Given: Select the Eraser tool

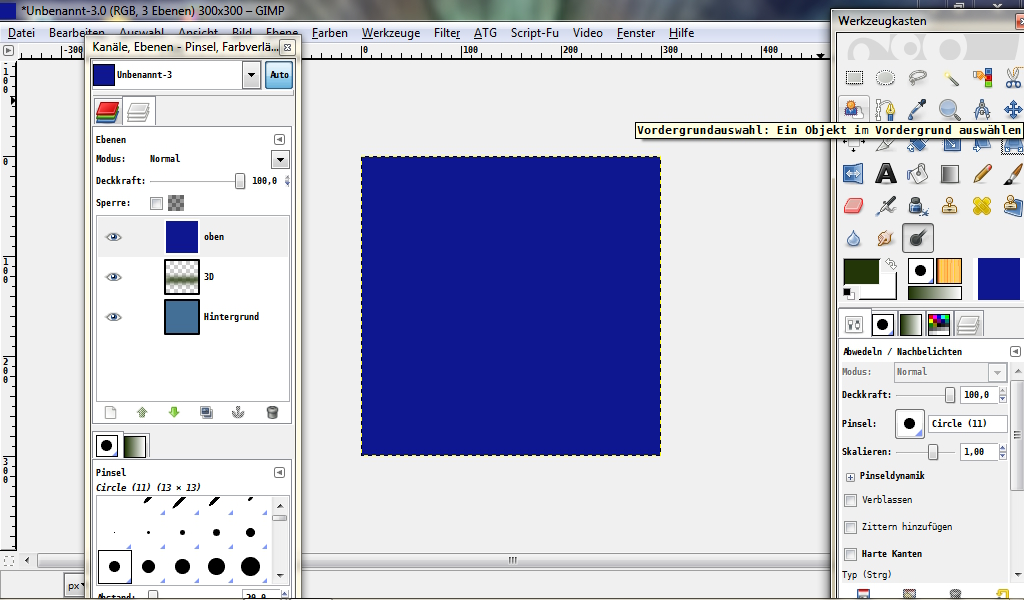Looking at the screenshot, I should click(854, 206).
